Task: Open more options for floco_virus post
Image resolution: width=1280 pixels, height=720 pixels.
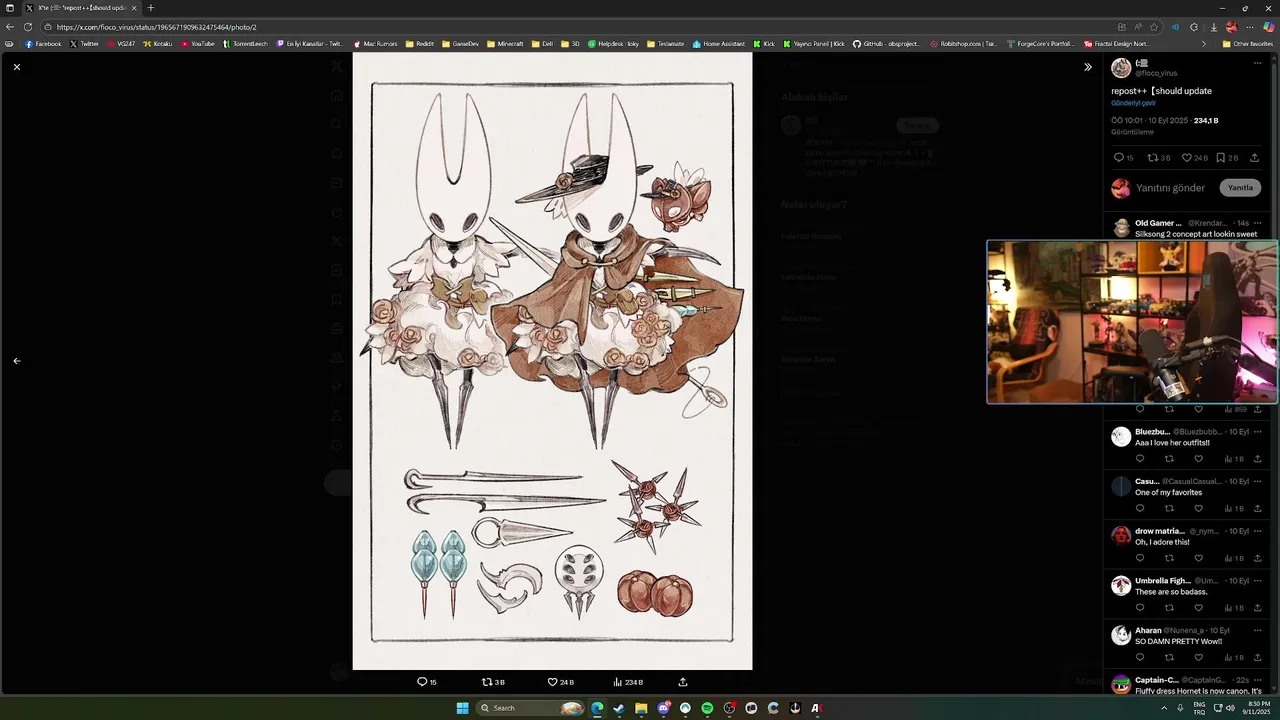Action: (1257, 63)
